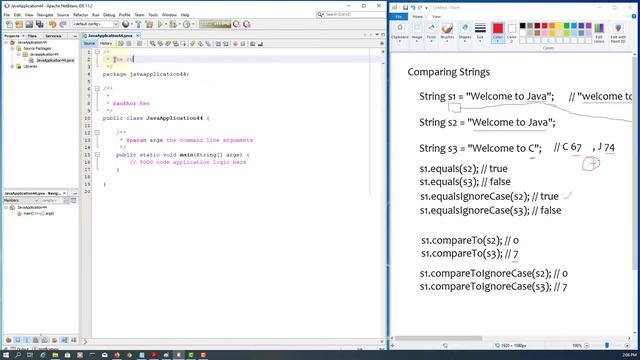Click the Debug Project icon in NetBeans toolbar

(x=173, y=24)
